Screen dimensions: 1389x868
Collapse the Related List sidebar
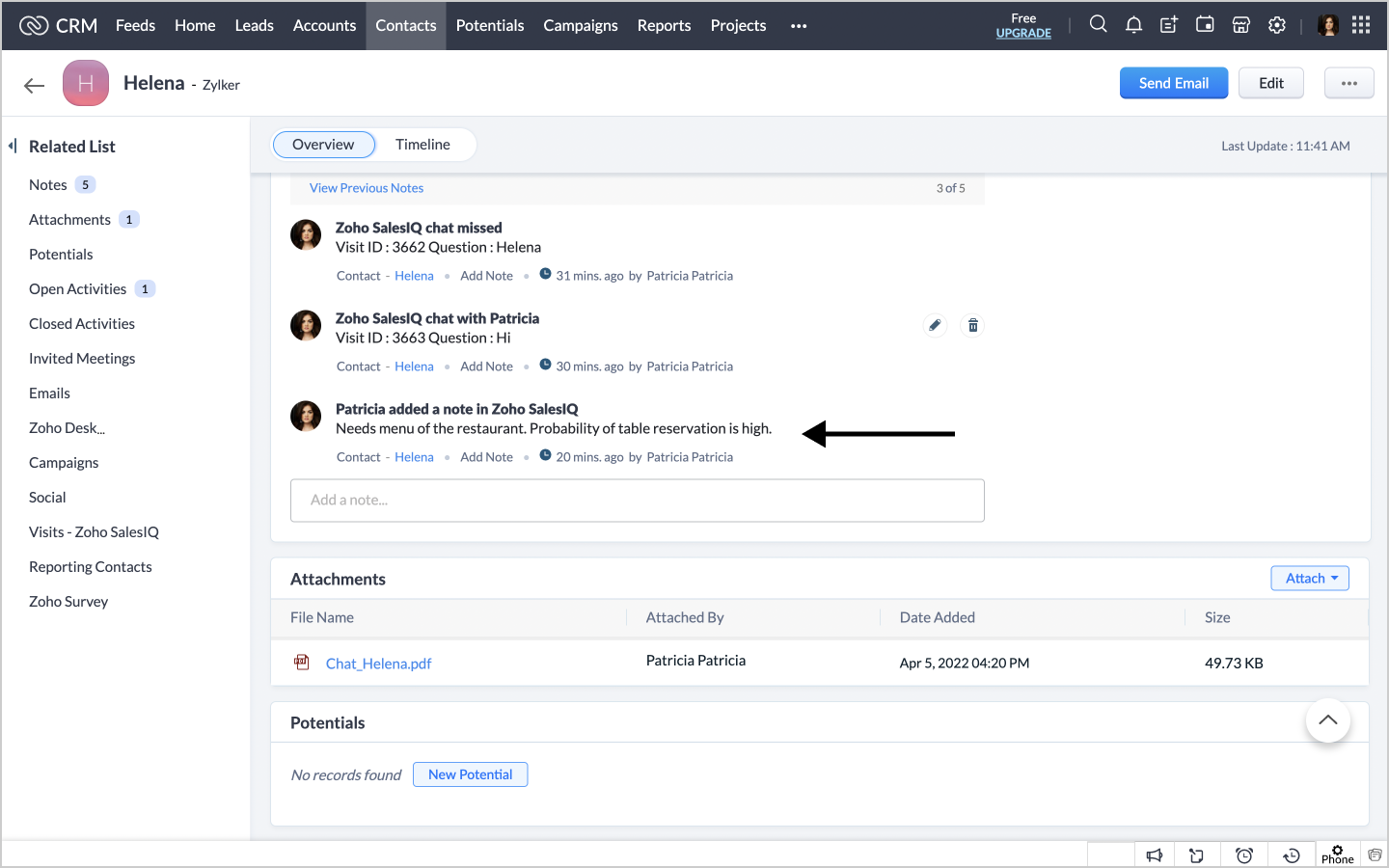point(13,146)
